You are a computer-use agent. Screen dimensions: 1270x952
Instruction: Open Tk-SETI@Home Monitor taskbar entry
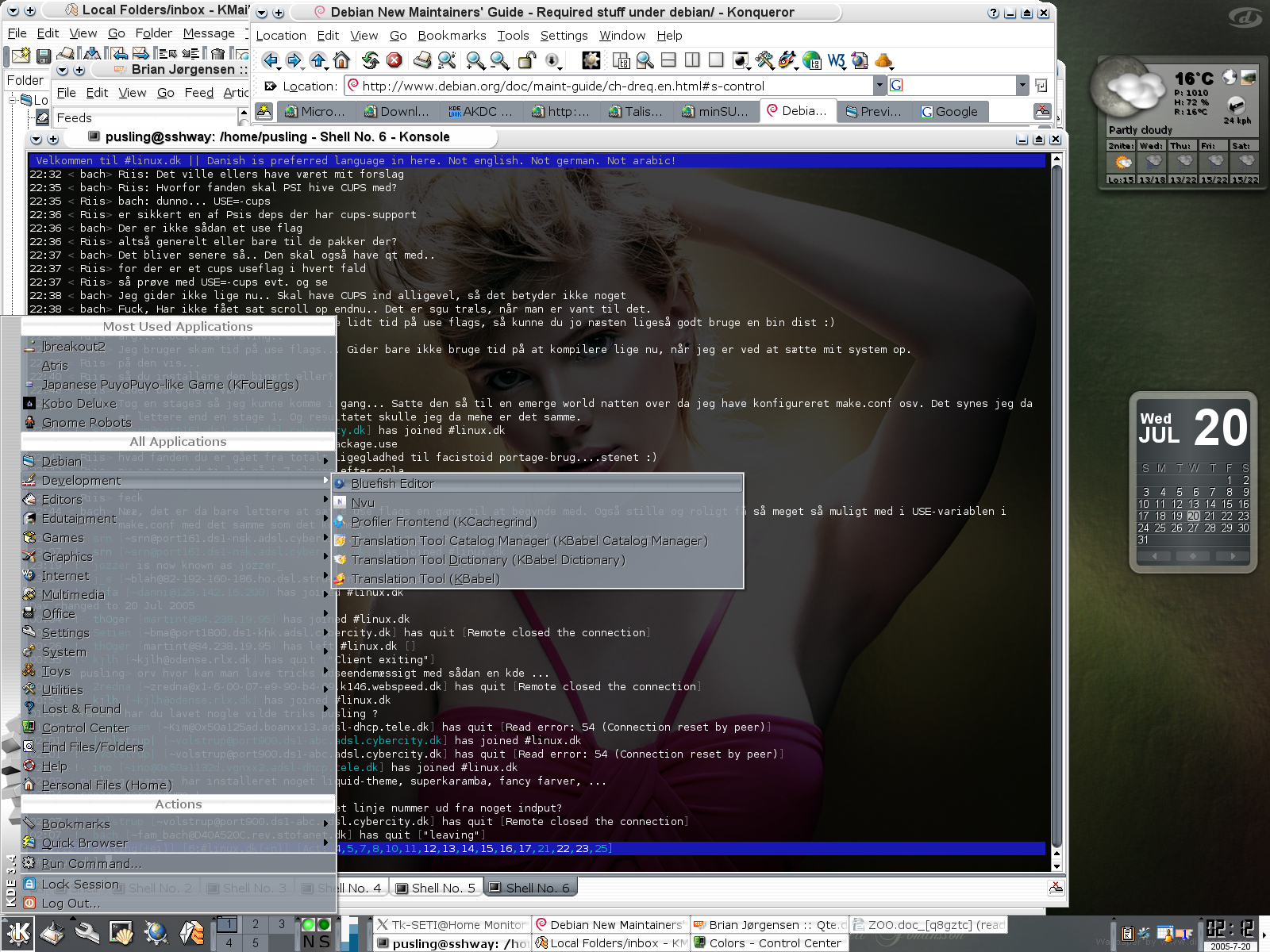[451, 924]
